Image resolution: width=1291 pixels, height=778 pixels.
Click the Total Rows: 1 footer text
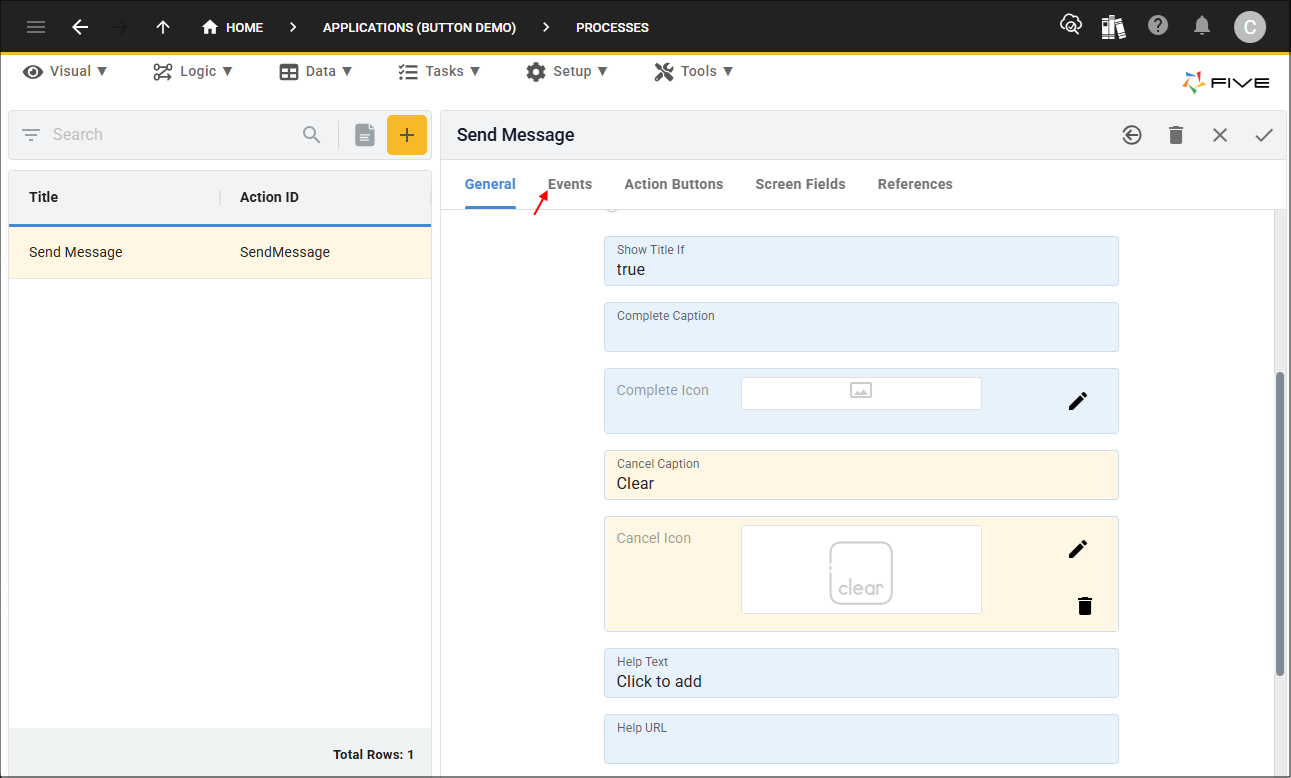pyautogui.click(x=373, y=755)
